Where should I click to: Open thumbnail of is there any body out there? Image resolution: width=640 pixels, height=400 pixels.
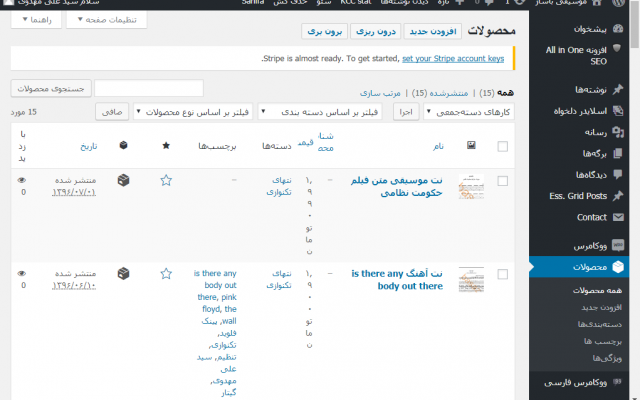(471, 280)
